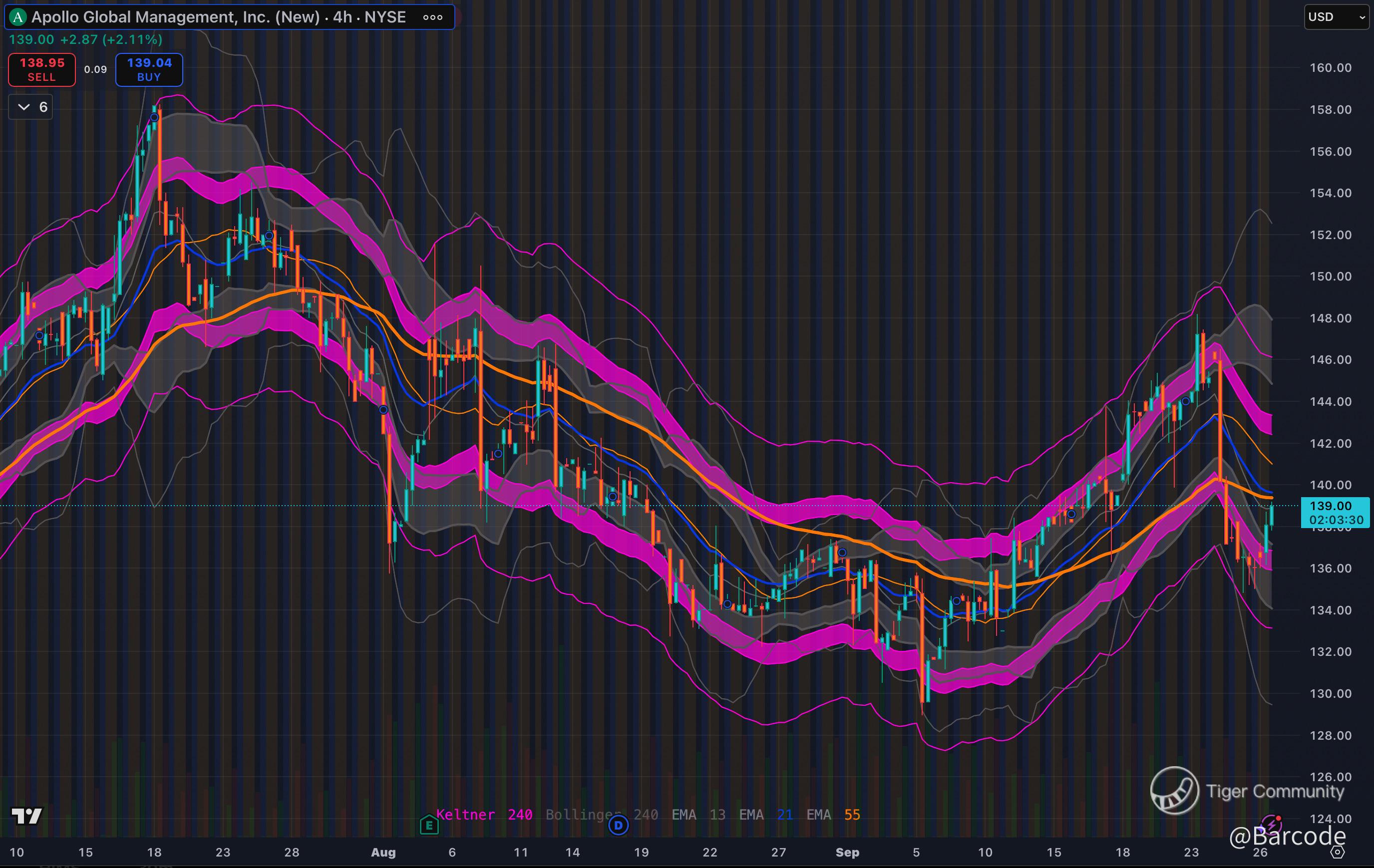Click the Sep label on time axis

[x=847, y=852]
